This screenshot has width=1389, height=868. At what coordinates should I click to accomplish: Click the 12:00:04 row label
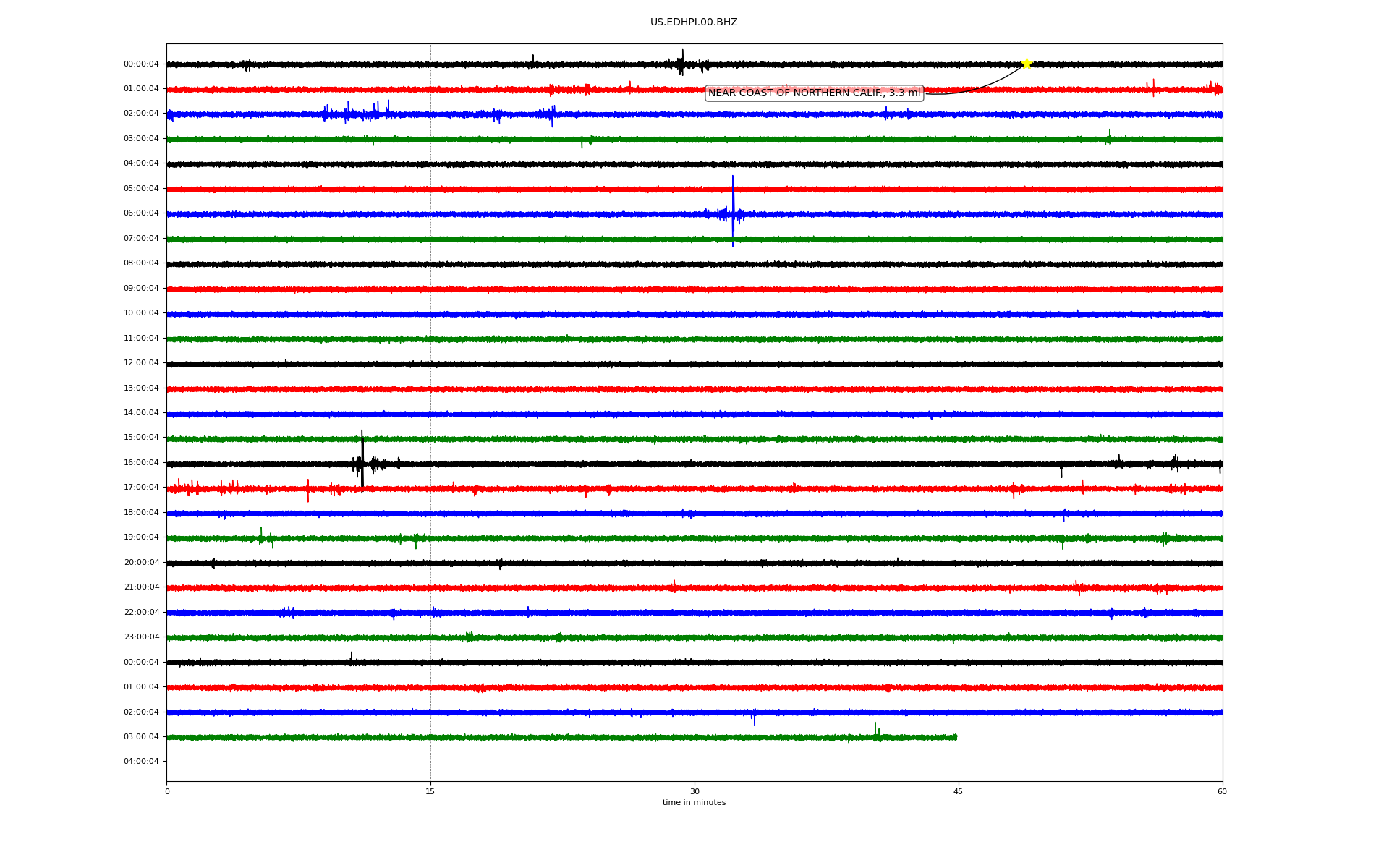[141, 363]
